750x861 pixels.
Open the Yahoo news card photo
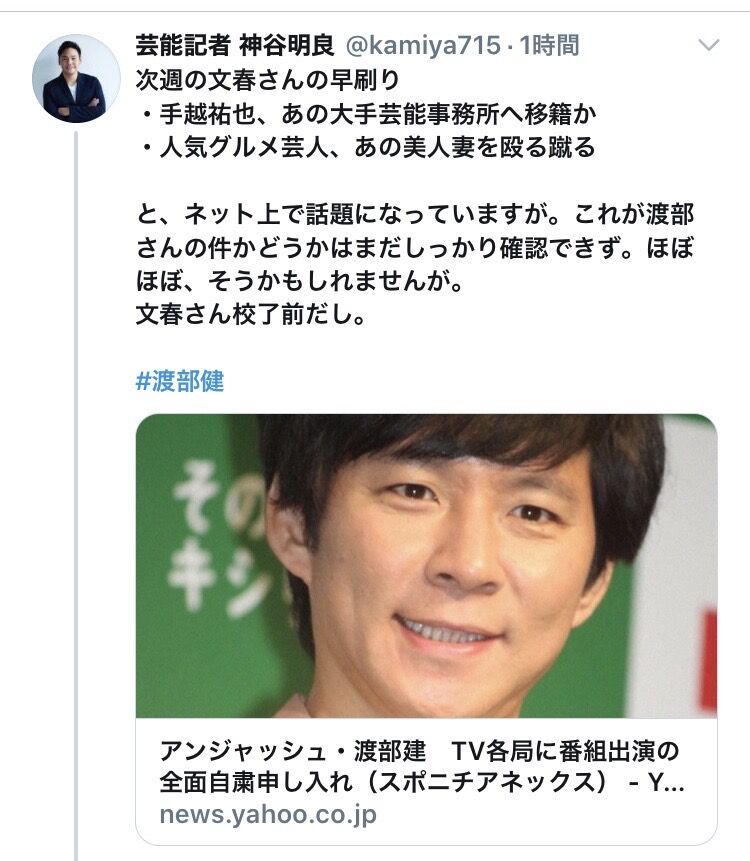tap(426, 566)
